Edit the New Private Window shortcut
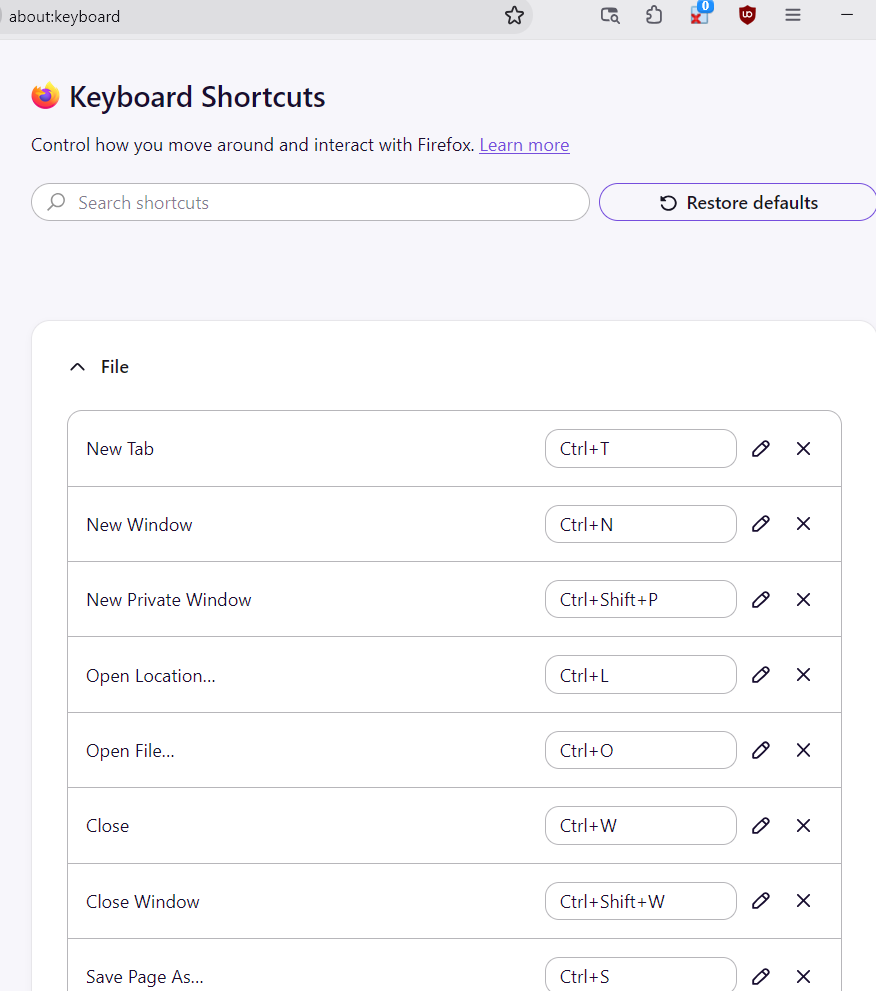Viewport: 876px width, 991px height. click(x=761, y=600)
